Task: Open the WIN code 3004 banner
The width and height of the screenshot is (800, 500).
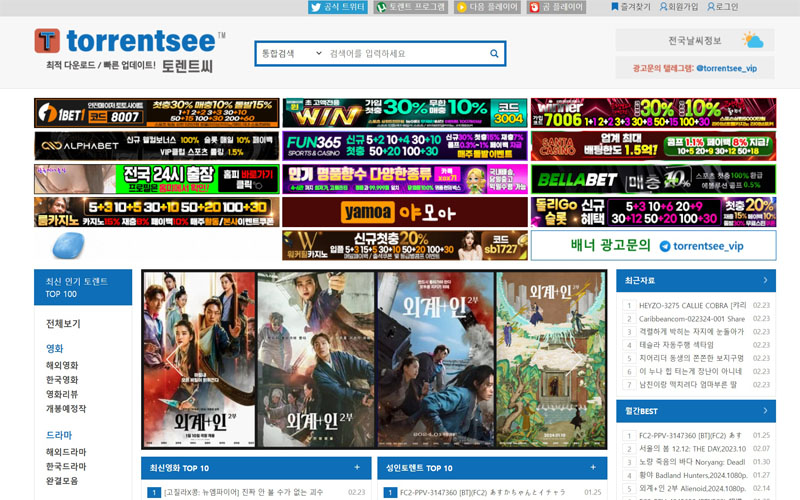Action: [405, 113]
